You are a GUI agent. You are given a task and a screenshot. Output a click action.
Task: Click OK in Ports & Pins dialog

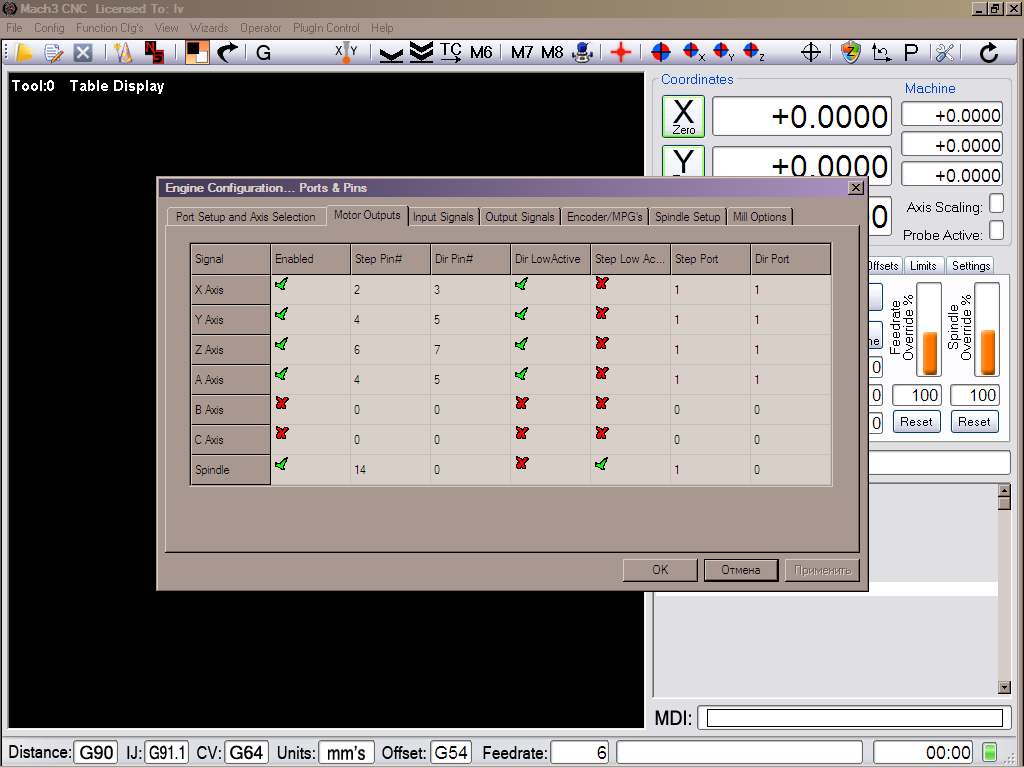pyautogui.click(x=660, y=570)
